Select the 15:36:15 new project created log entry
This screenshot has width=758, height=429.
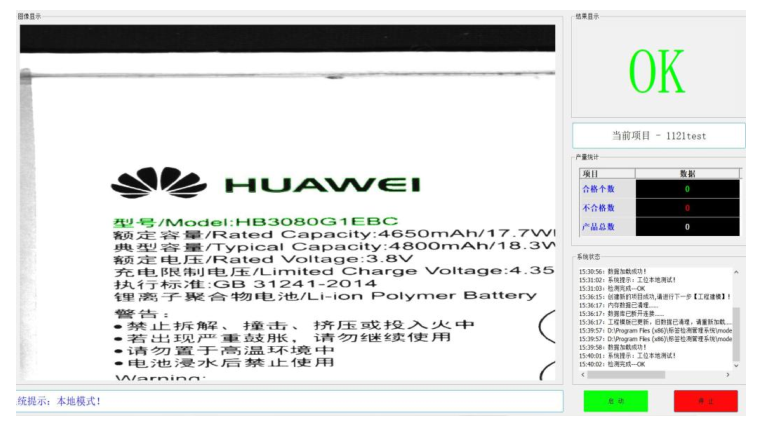click(655, 297)
